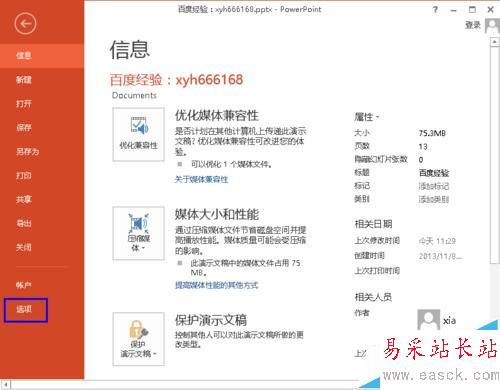Open the 压缩媒体 compress media dropdown
The height and width of the screenshot is (390, 500).
click(x=138, y=233)
